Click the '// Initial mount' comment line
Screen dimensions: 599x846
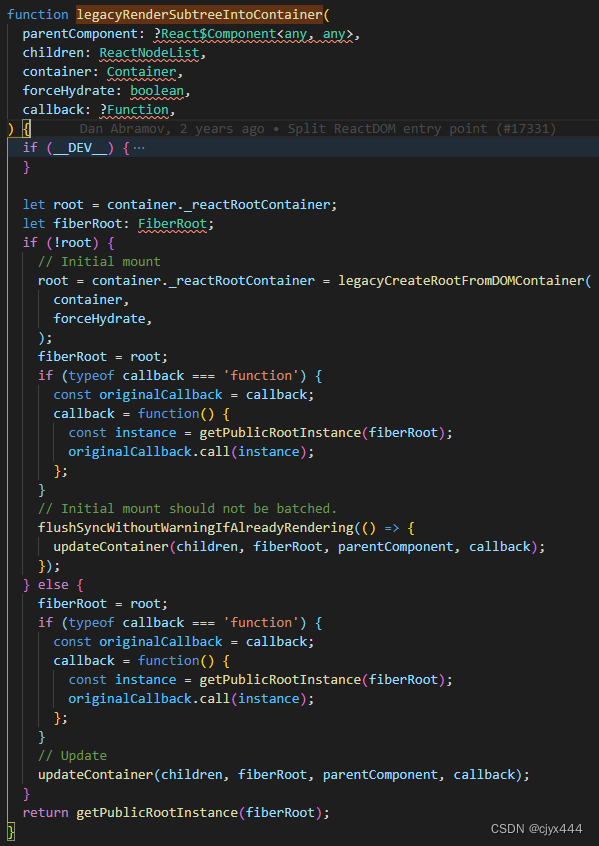(99, 262)
